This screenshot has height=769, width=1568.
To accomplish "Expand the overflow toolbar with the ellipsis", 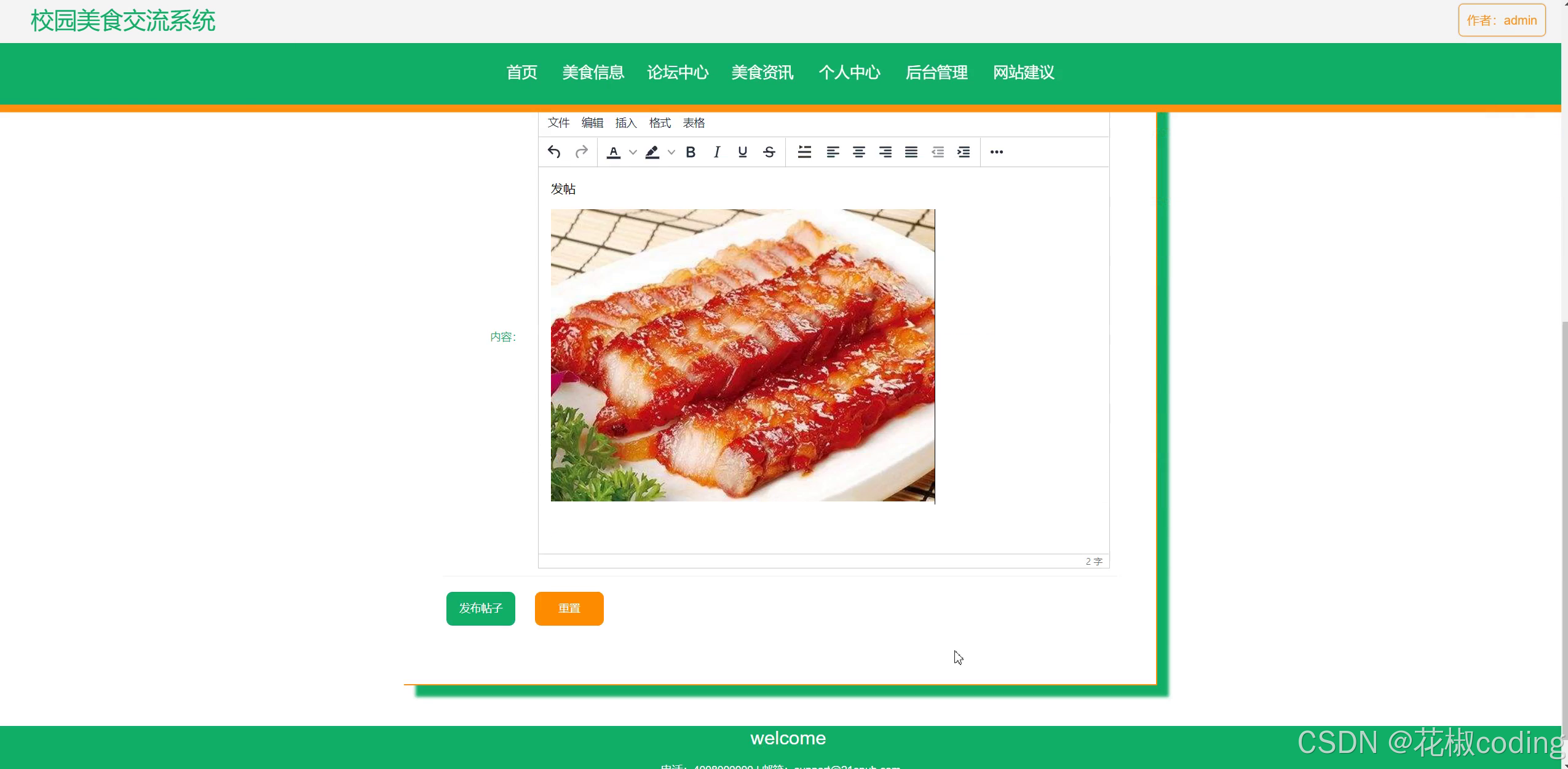I will [x=997, y=152].
